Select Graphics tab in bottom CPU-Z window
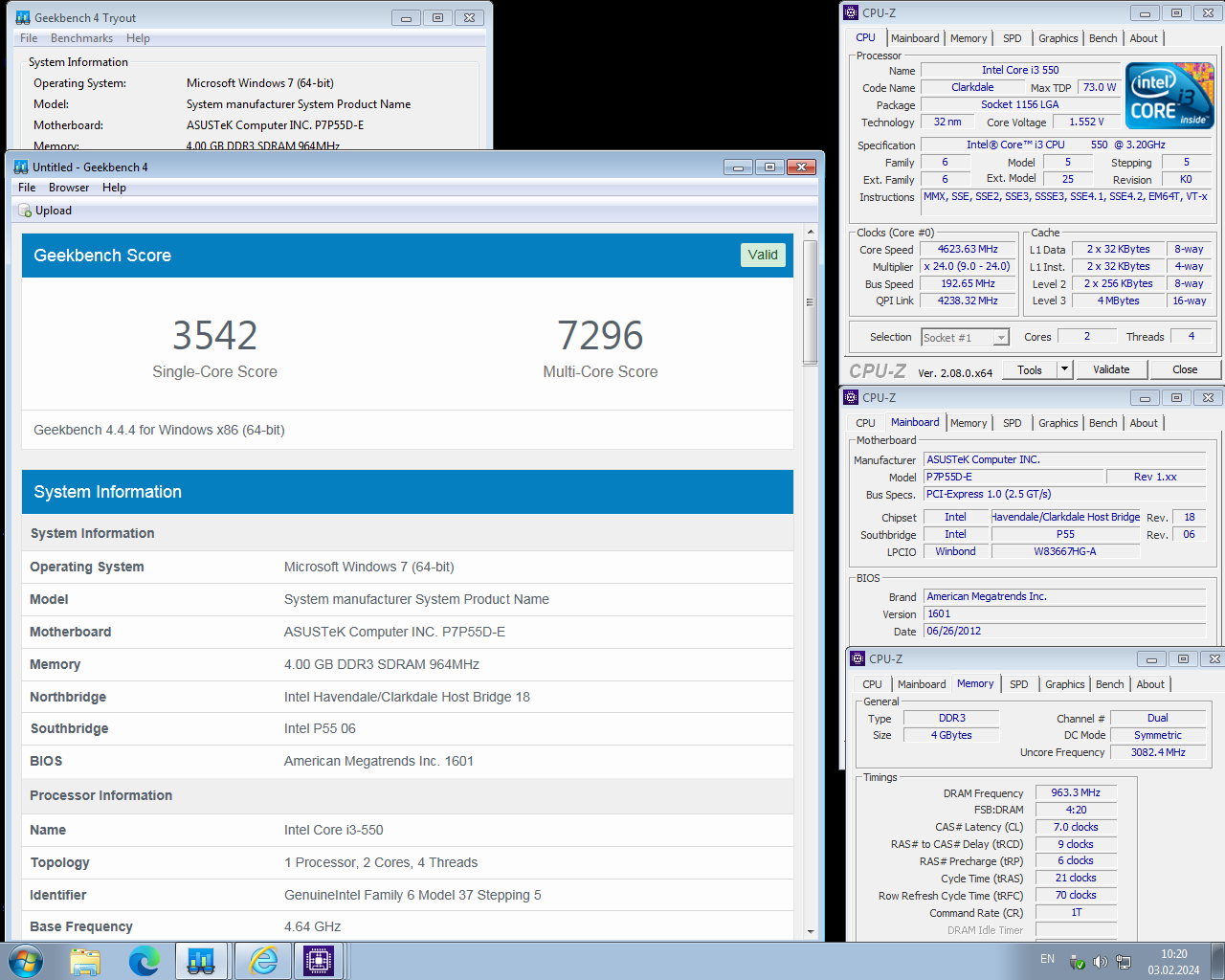Viewport: 1225px width, 980px height. (x=1065, y=684)
